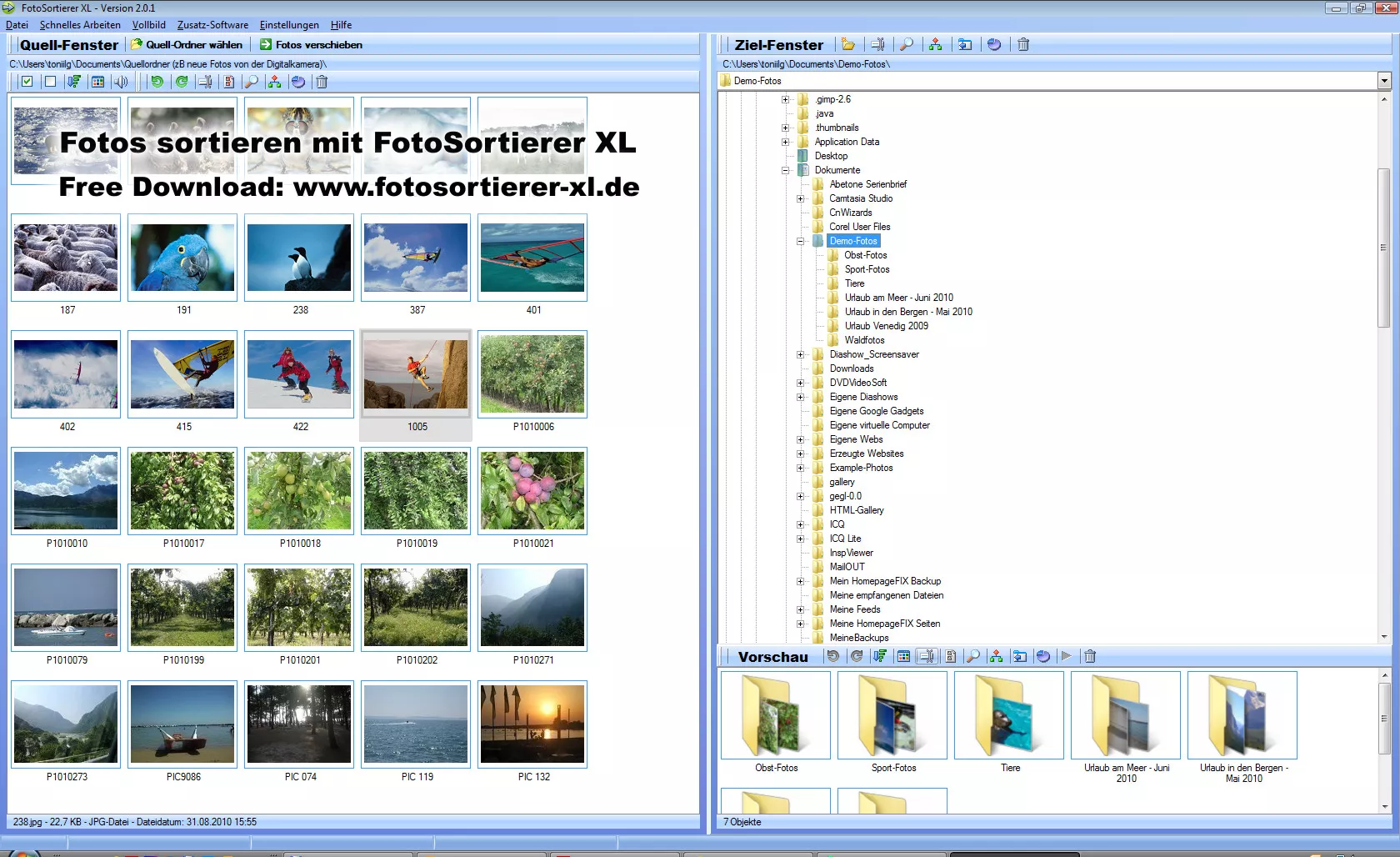Open the Demo-Fotos folder dropdown arrow
1400x857 pixels.
[1384, 81]
